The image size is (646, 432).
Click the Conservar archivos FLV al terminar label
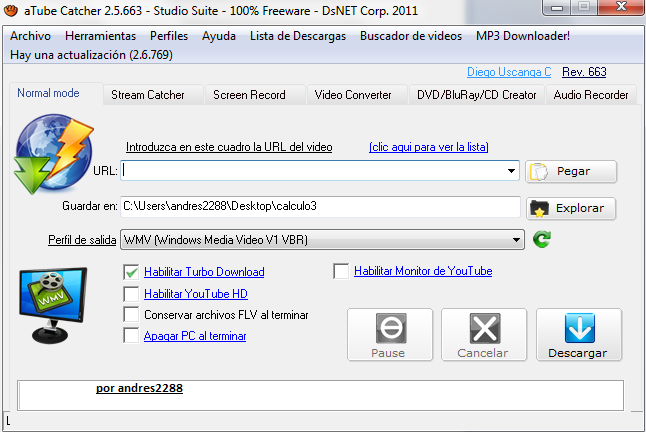[226, 315]
